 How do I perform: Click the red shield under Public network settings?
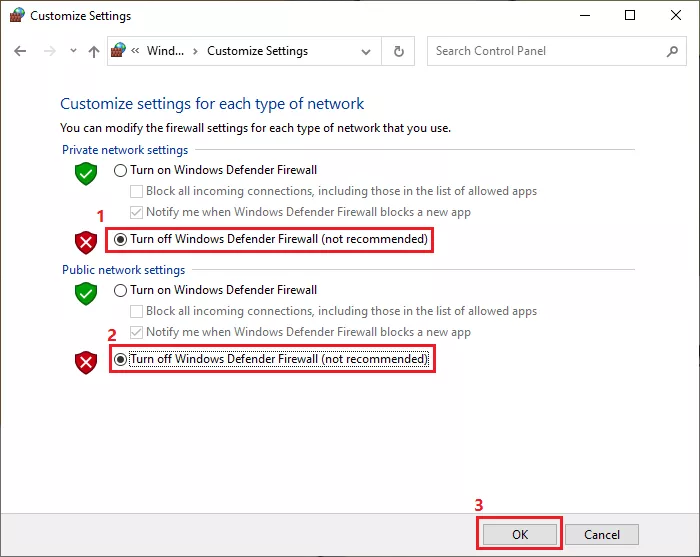coord(86,362)
